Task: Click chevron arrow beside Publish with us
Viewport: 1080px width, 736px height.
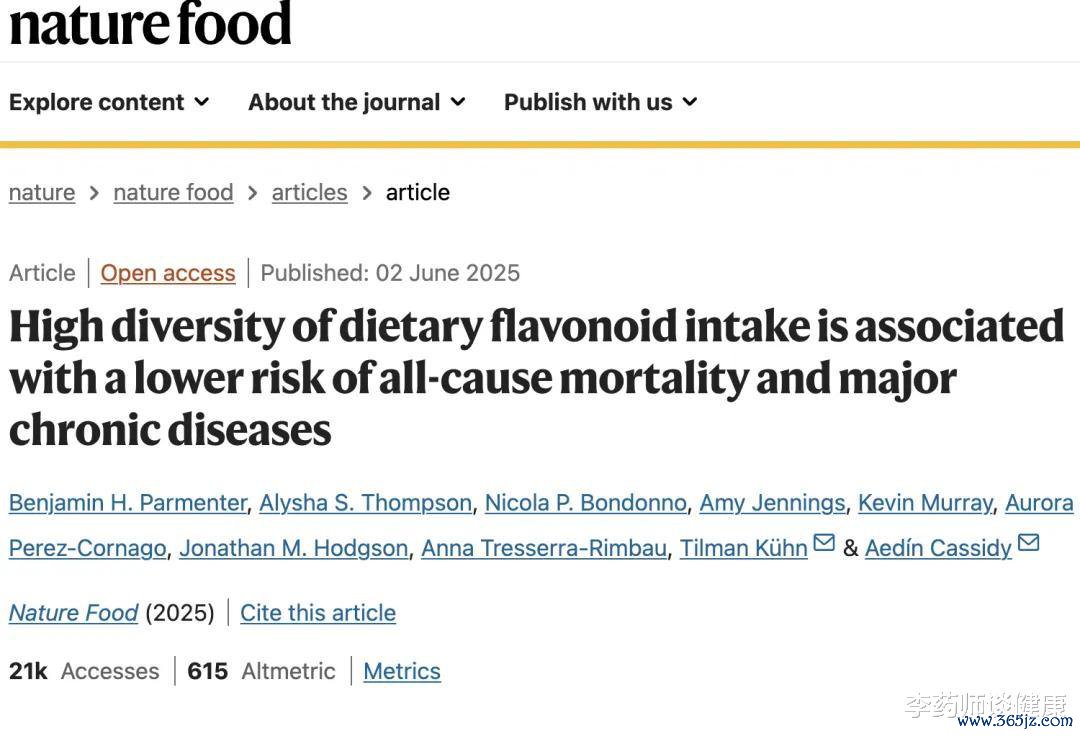Action: (x=689, y=102)
